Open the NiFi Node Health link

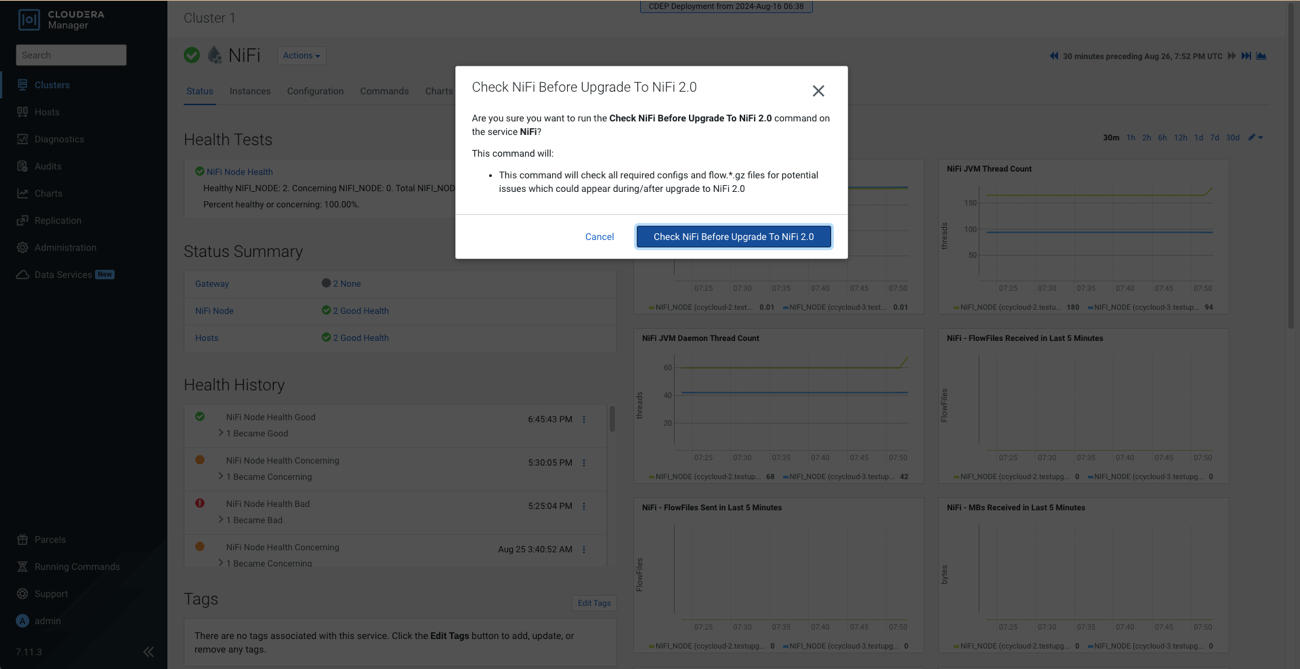(x=239, y=172)
